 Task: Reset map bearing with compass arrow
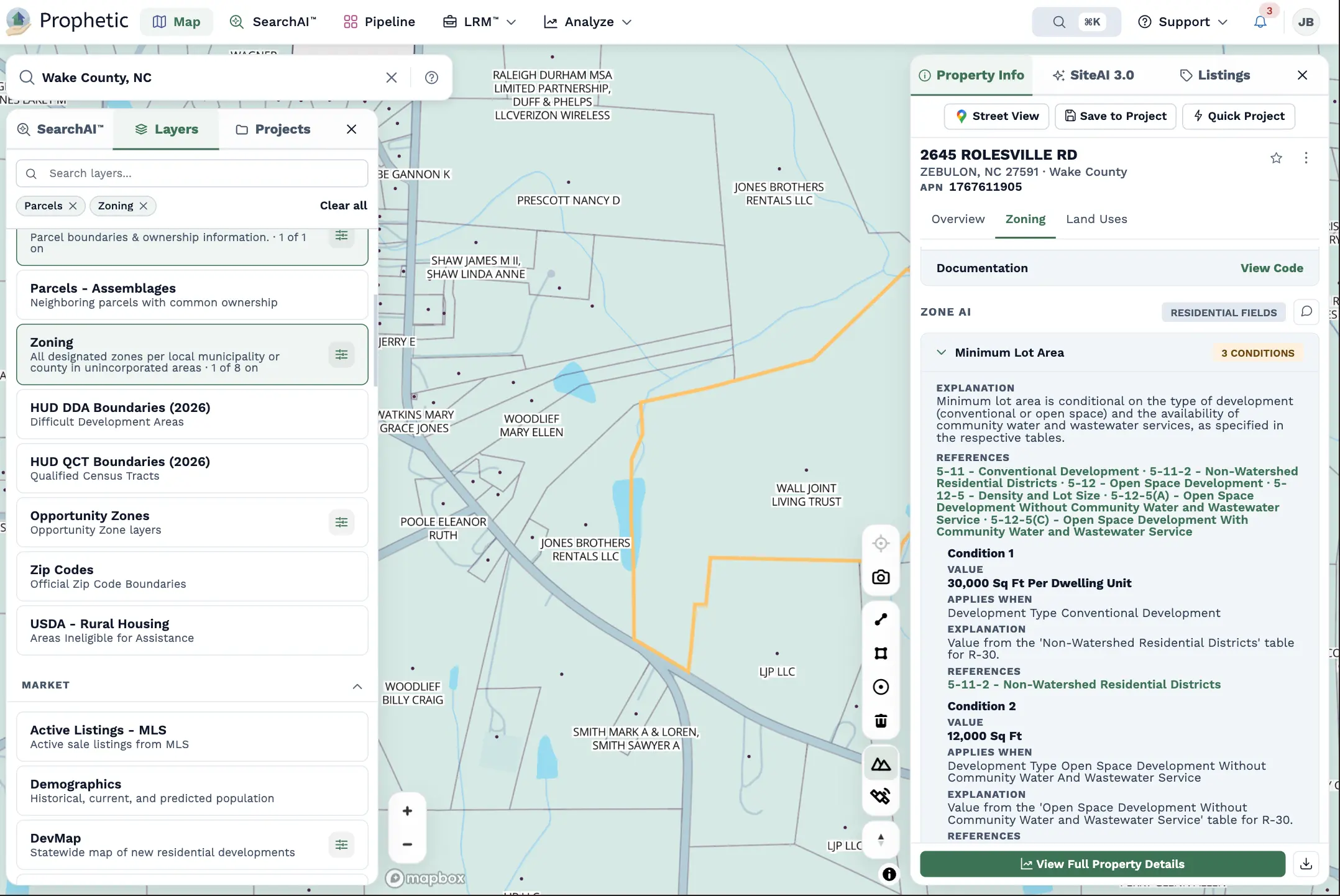pyautogui.click(x=881, y=839)
